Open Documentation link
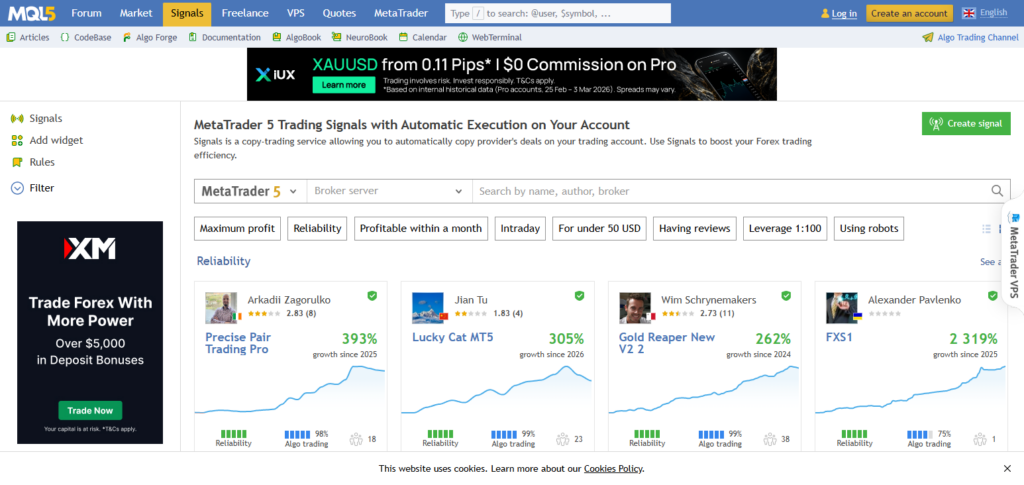The image size is (1024, 485). (x=225, y=37)
